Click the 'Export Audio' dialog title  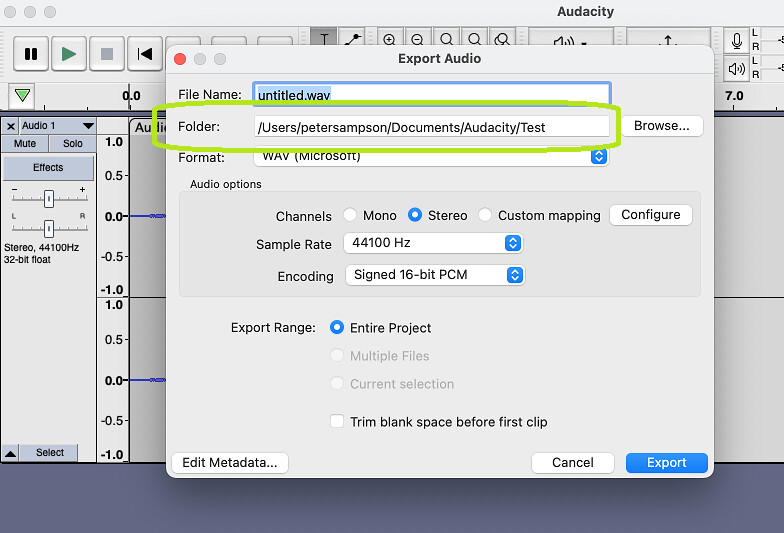pos(440,58)
